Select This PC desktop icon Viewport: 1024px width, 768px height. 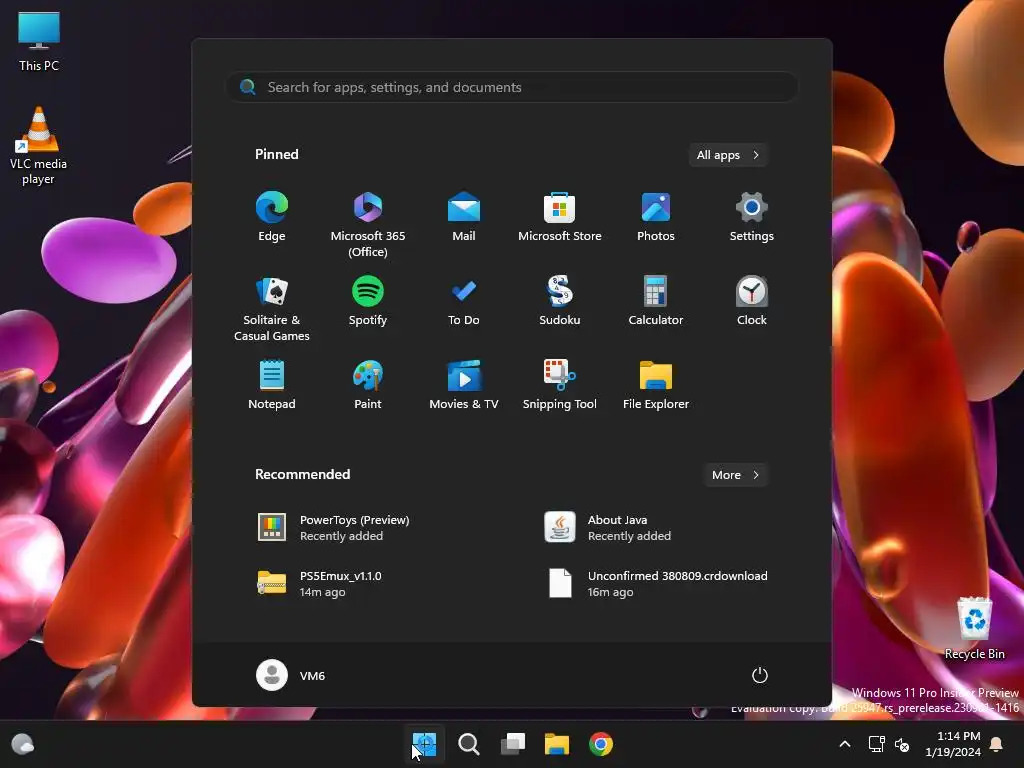(x=39, y=41)
